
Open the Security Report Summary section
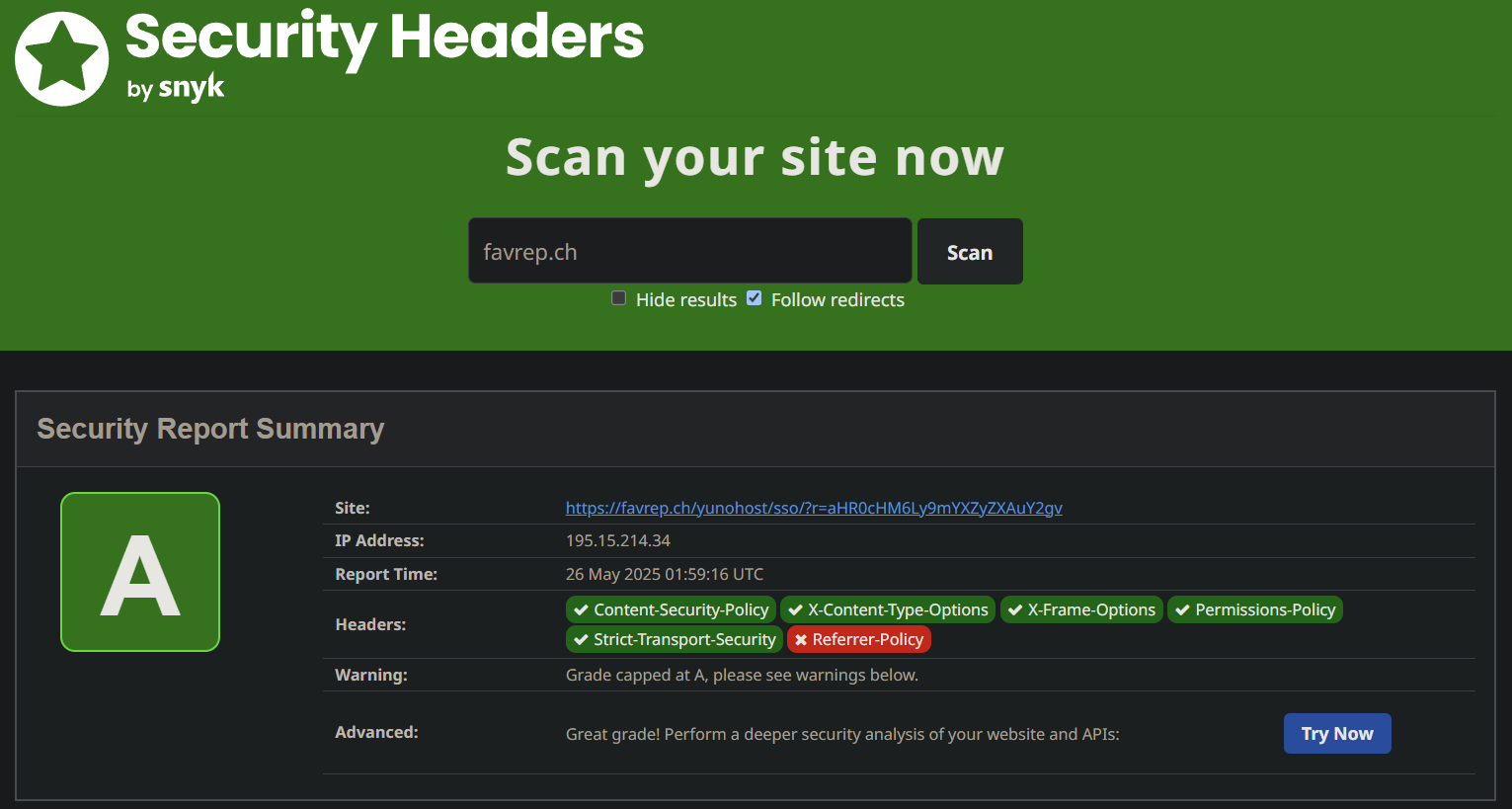[210, 429]
